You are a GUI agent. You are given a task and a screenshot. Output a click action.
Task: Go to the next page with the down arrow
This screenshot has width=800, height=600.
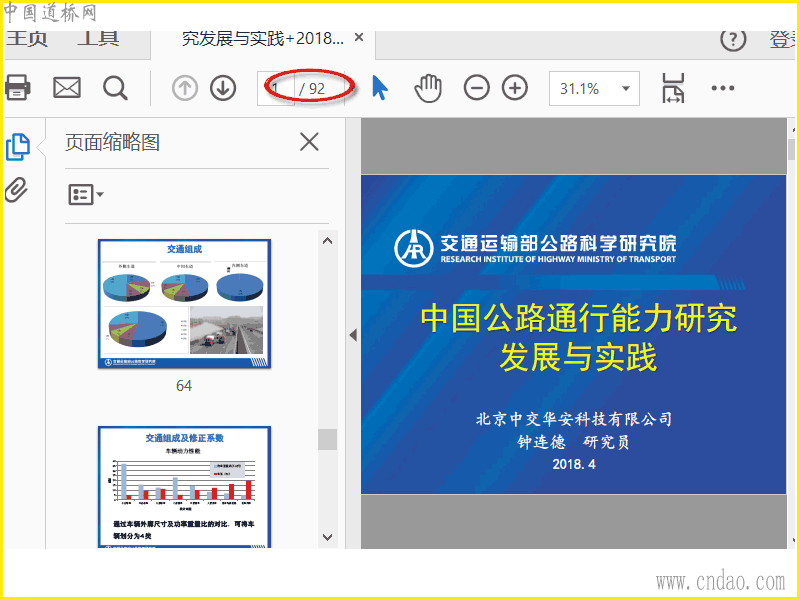click(223, 88)
